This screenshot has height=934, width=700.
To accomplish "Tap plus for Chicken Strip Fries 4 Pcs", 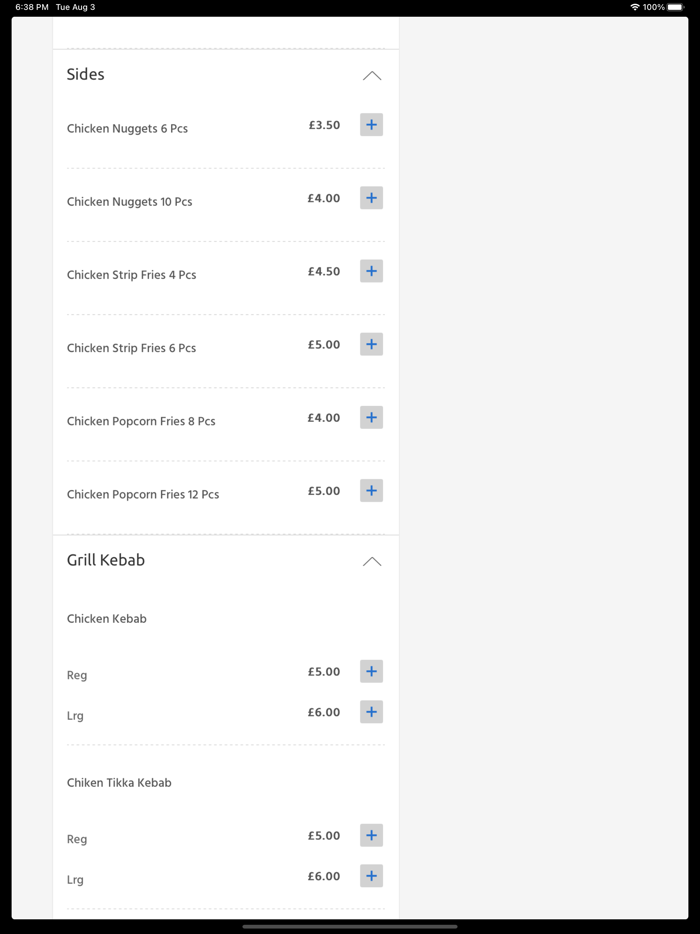I will (371, 271).
